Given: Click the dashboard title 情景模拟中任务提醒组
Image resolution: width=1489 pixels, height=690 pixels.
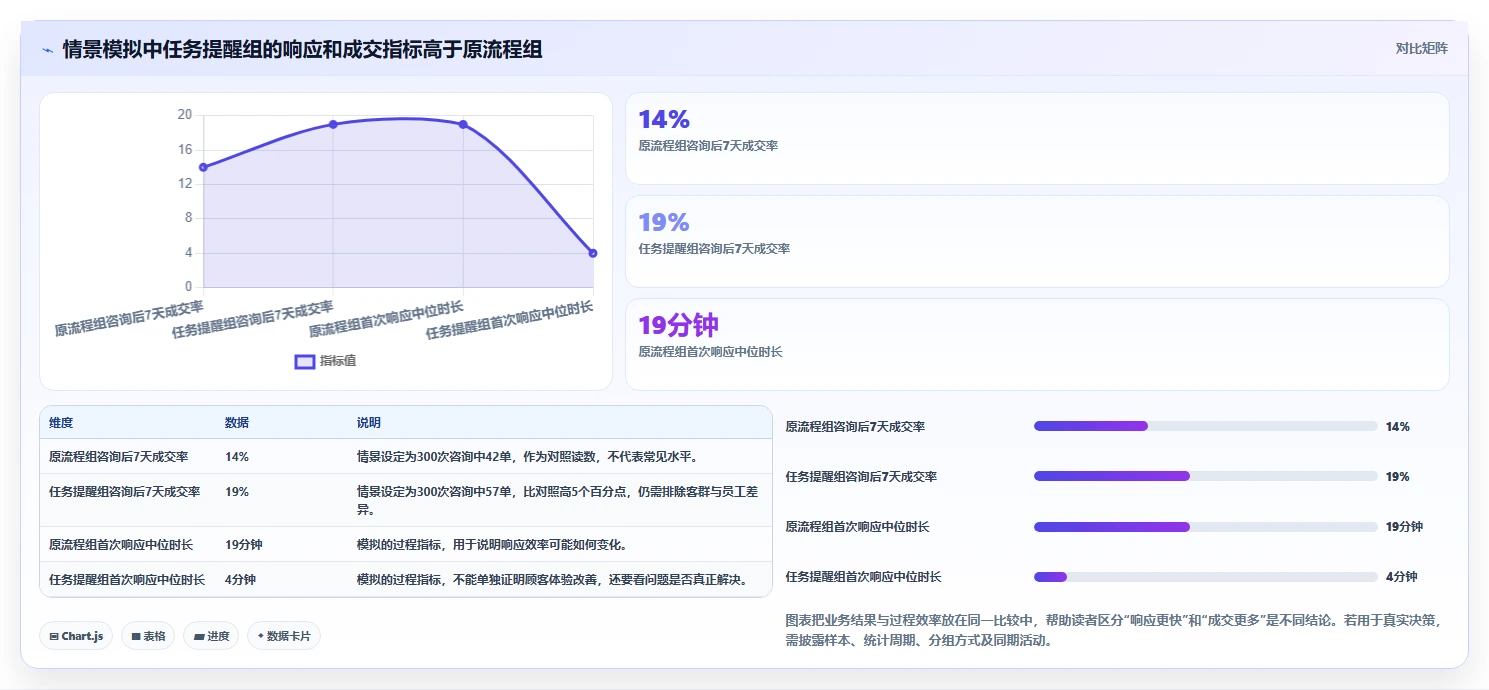Looking at the screenshot, I should pyautogui.click(x=302, y=49).
